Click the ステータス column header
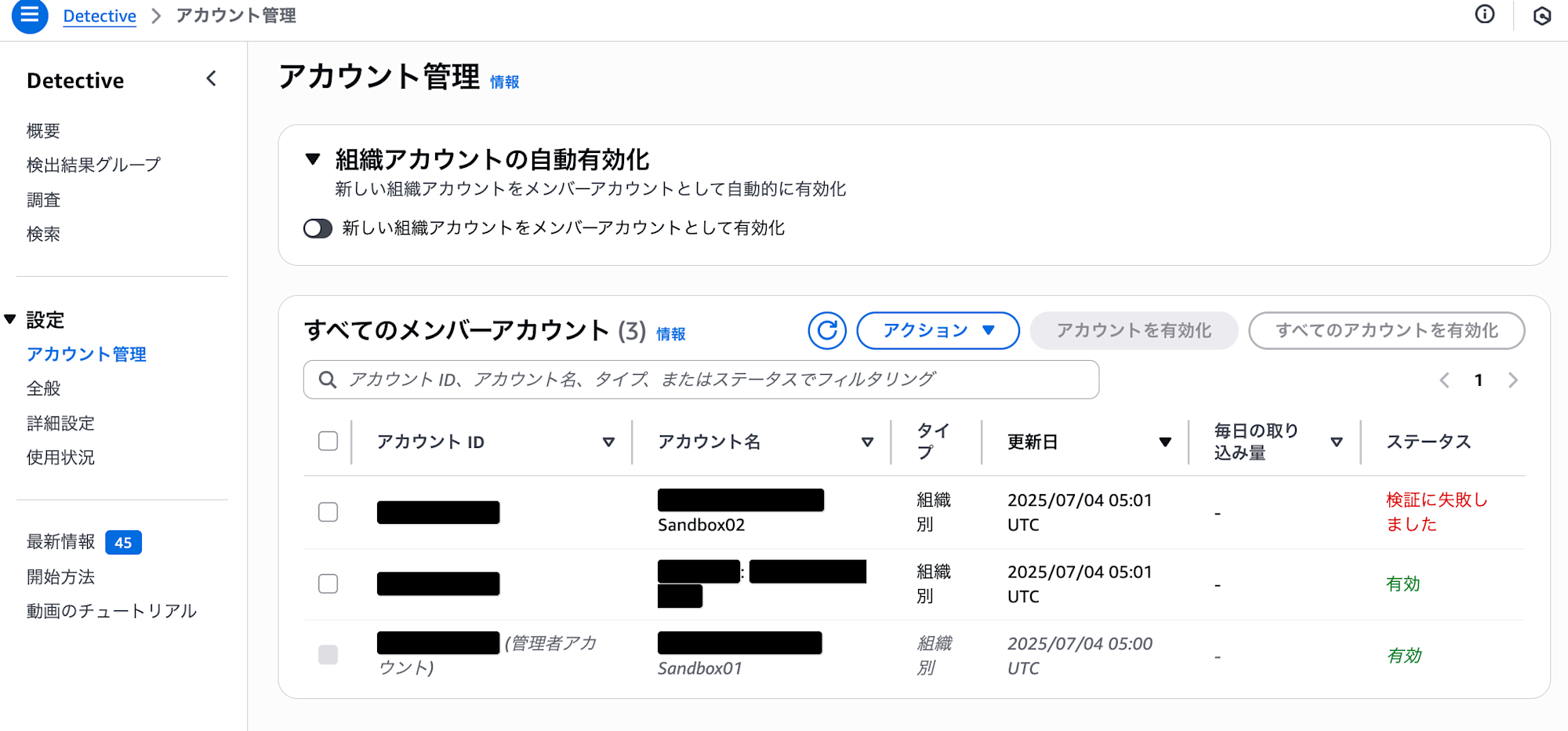 [1428, 442]
